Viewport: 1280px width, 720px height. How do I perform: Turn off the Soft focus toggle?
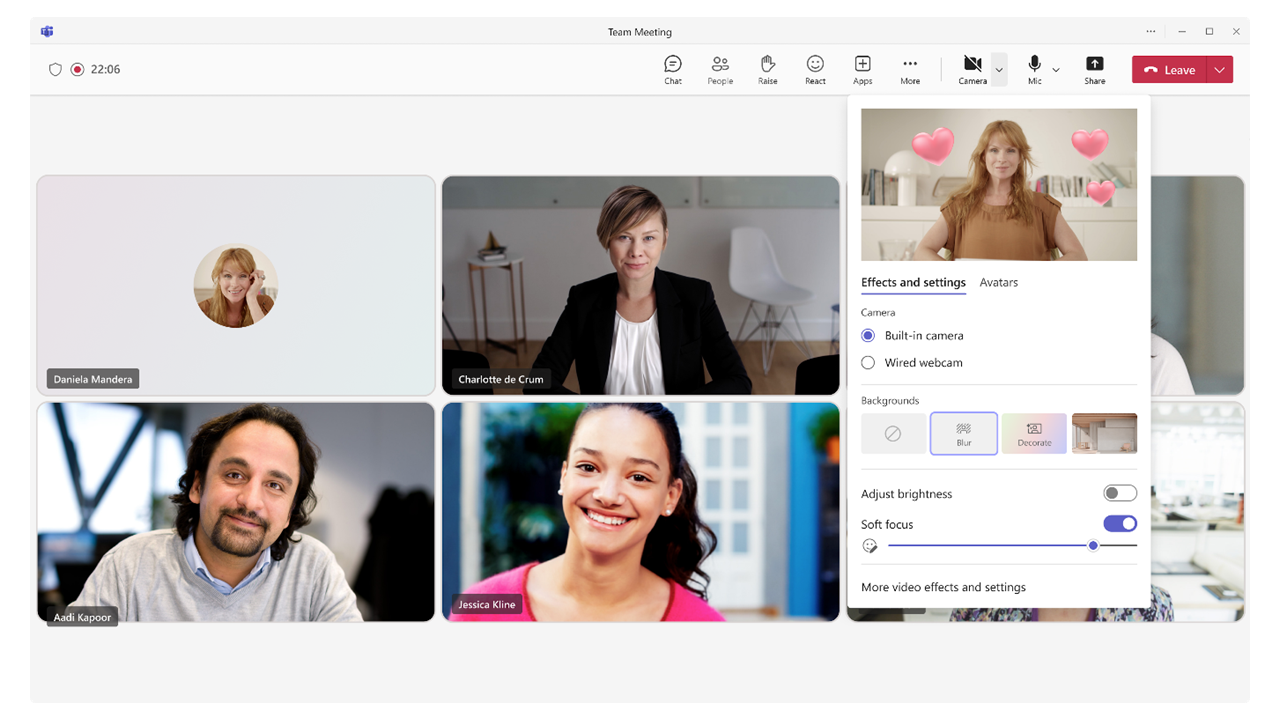pyautogui.click(x=1120, y=523)
